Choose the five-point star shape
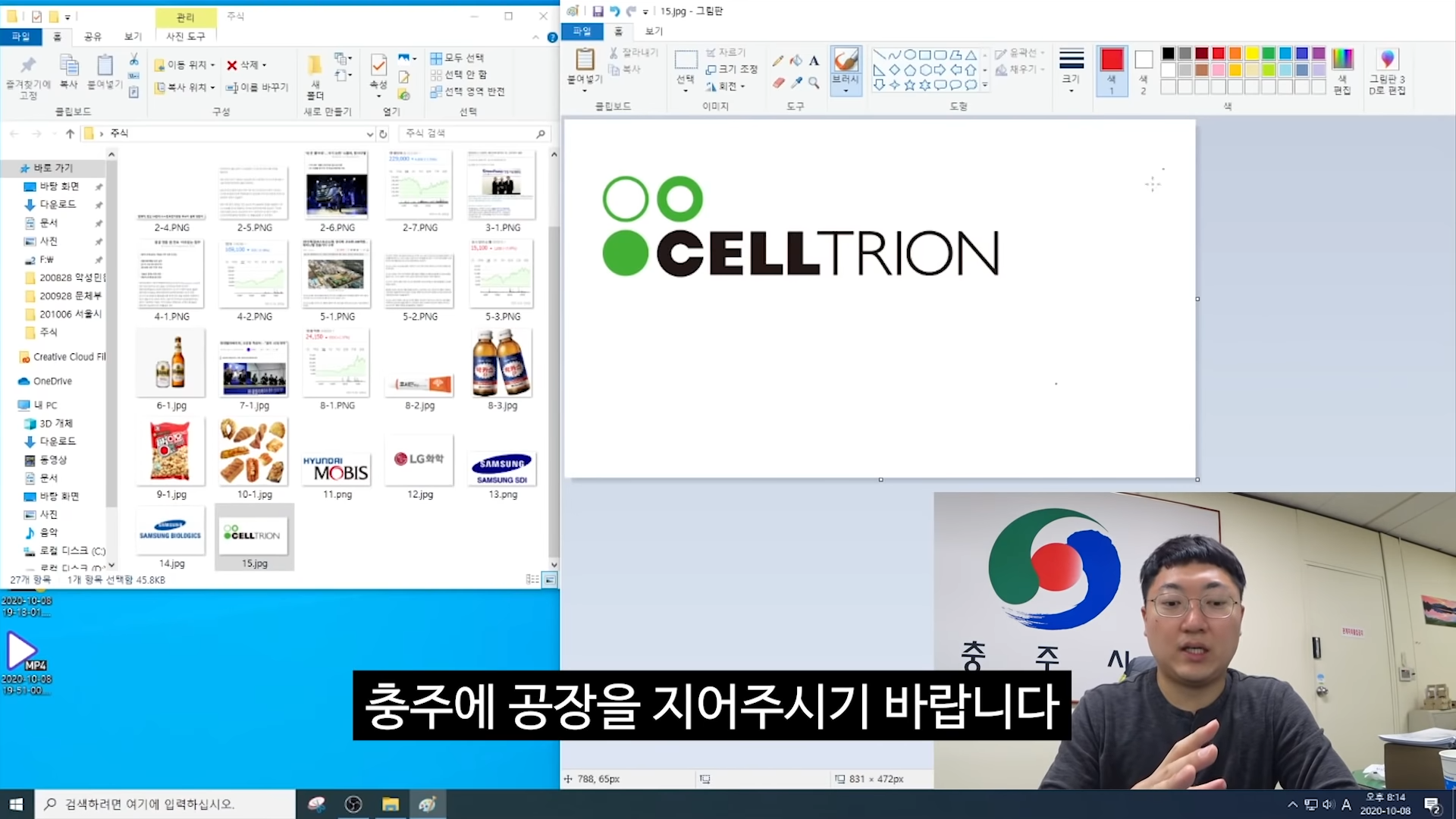Viewport: 1456px width, 819px height. click(x=910, y=85)
